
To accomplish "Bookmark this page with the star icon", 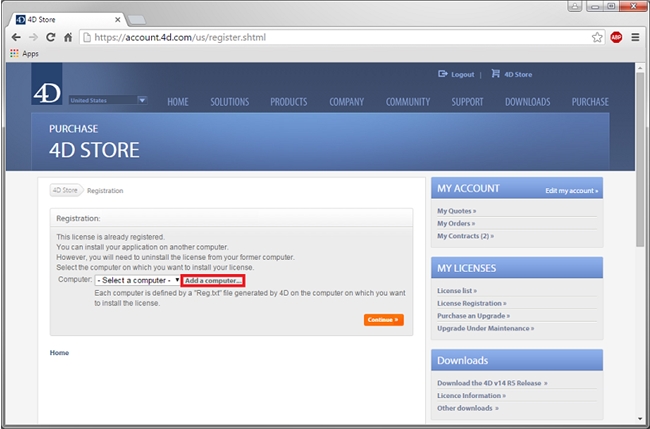I will coord(597,37).
